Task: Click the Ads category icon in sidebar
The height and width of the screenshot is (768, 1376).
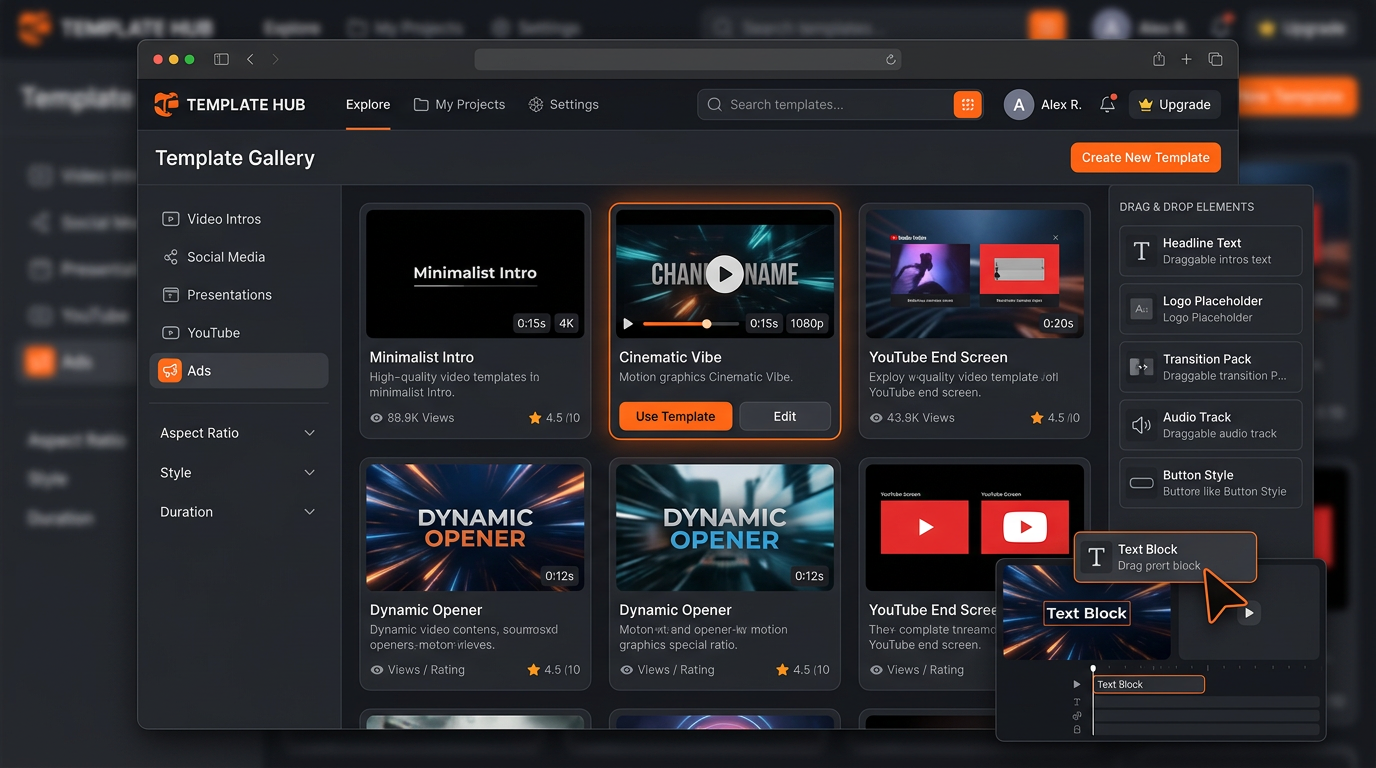Action: coord(169,370)
